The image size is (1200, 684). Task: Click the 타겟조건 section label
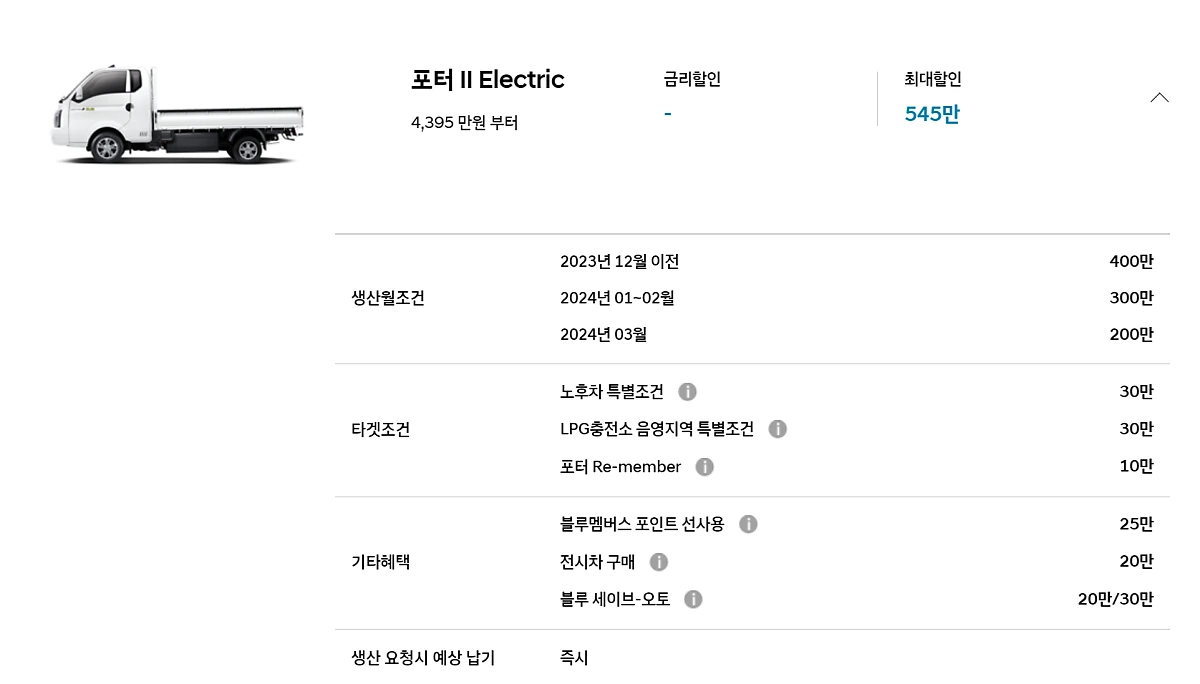(381, 430)
